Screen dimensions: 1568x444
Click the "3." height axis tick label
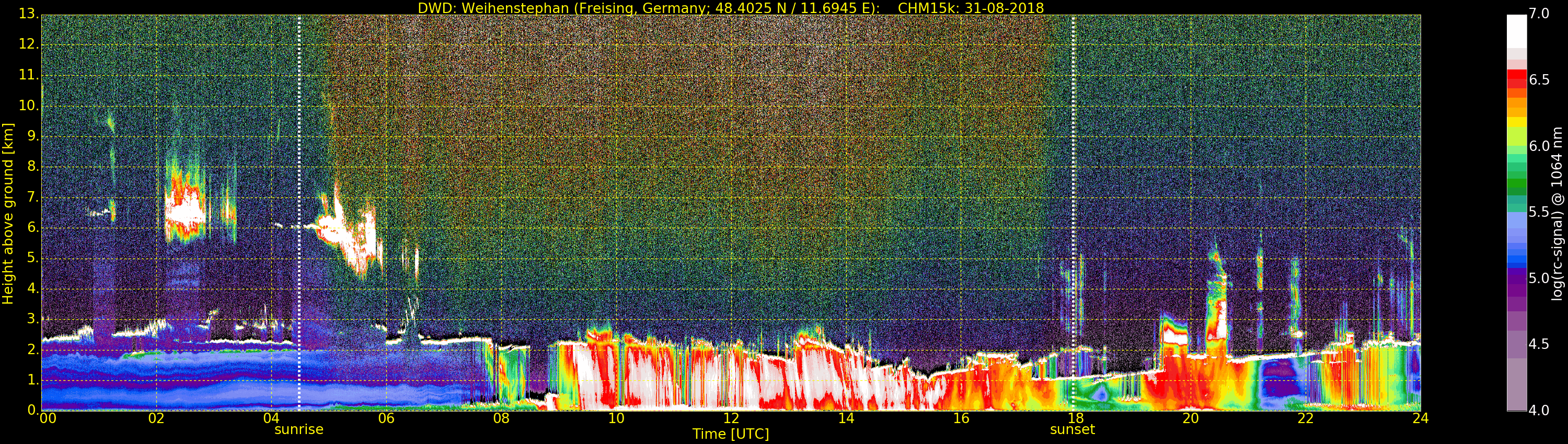32,319
